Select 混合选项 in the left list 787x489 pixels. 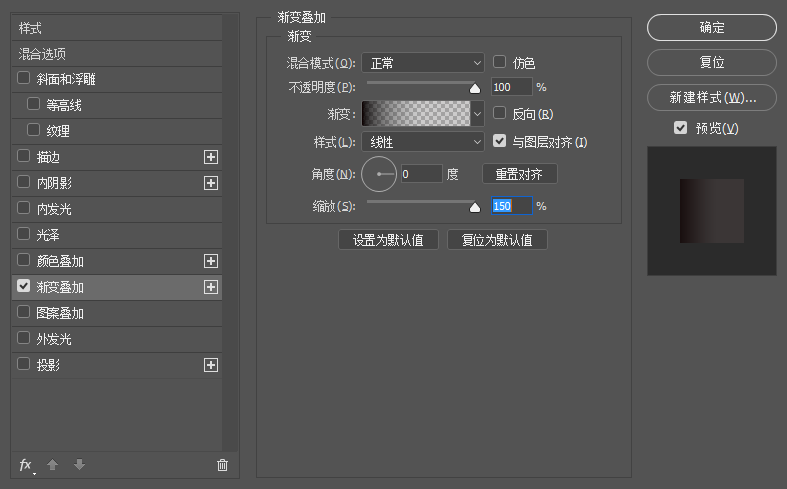pos(117,54)
